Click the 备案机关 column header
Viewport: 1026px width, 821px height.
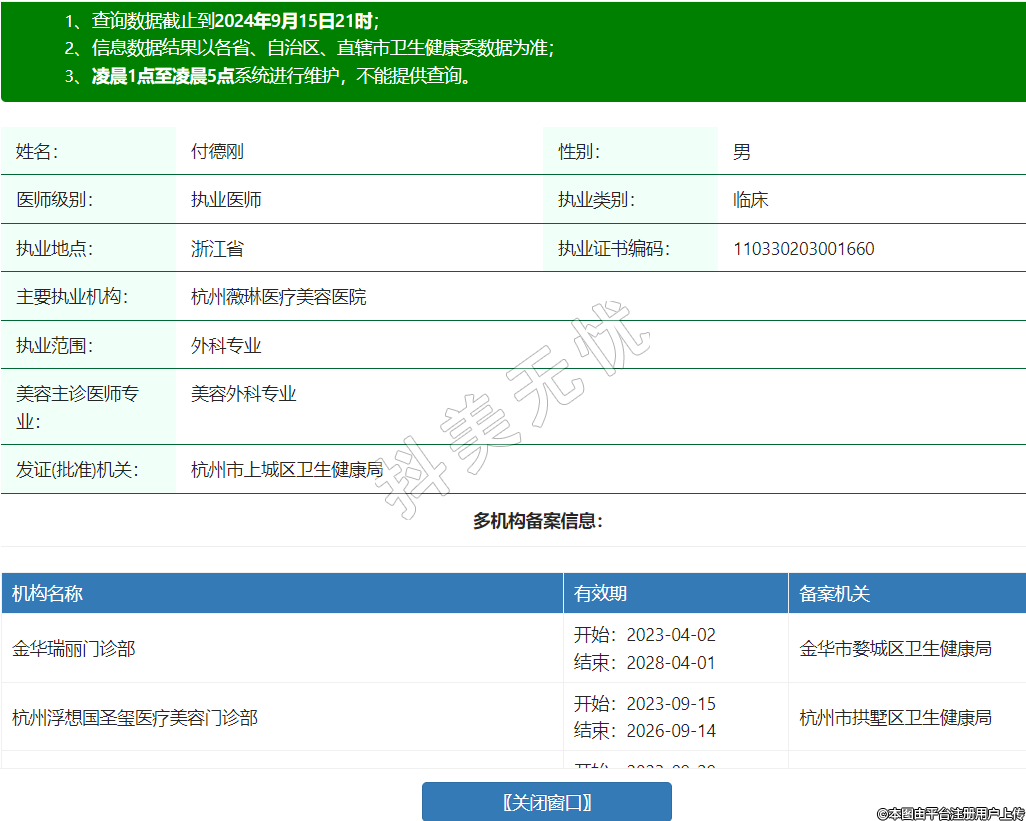[x=834, y=594]
